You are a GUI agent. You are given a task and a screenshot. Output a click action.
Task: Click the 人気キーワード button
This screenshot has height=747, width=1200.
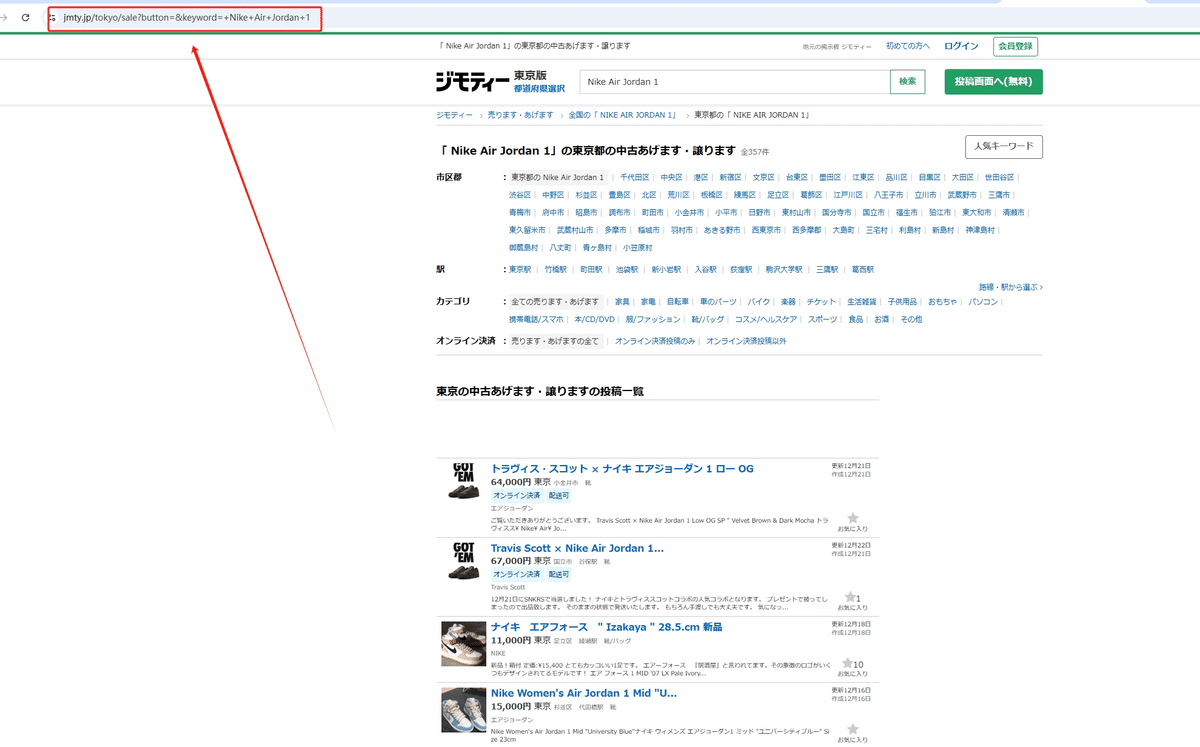[x=1004, y=147]
